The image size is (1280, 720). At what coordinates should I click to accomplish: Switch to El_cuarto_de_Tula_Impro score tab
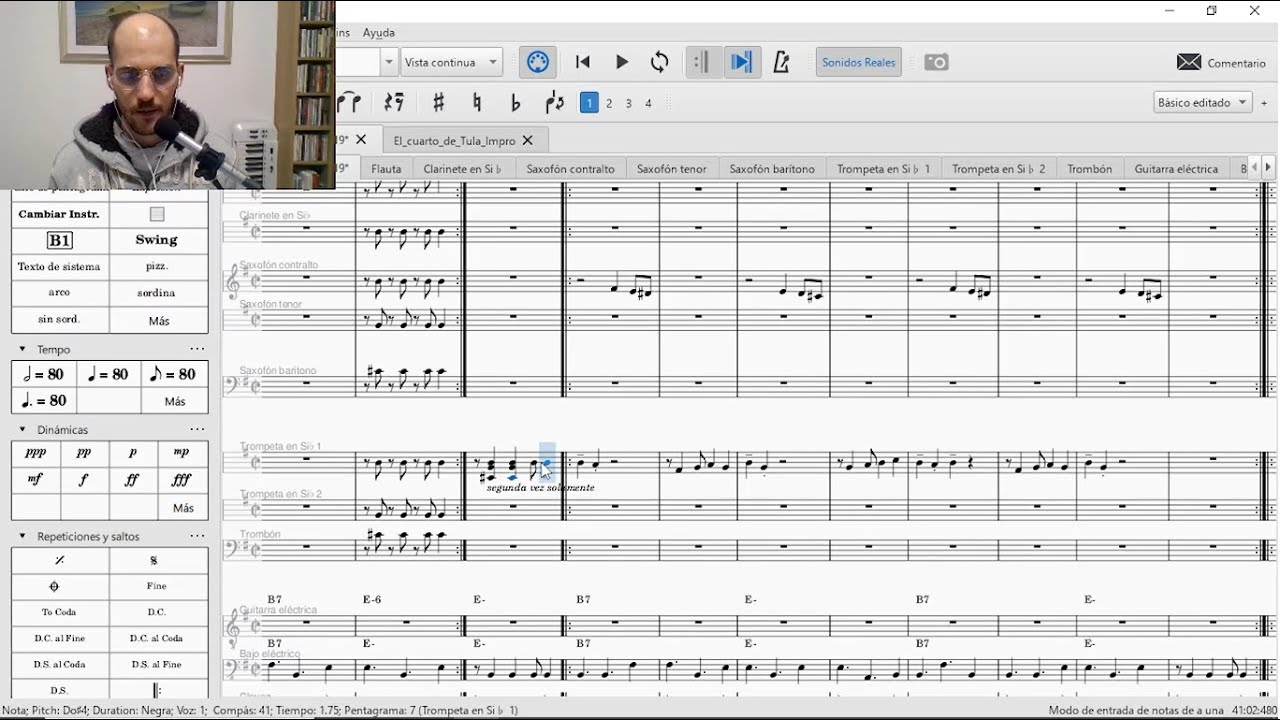tap(455, 140)
